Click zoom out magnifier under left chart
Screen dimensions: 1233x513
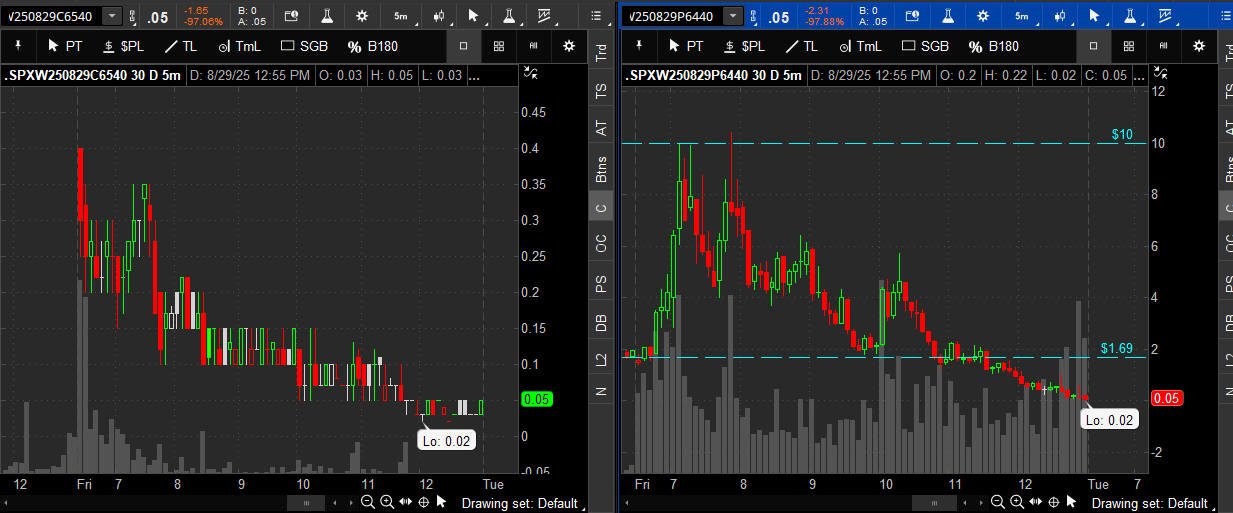point(368,502)
